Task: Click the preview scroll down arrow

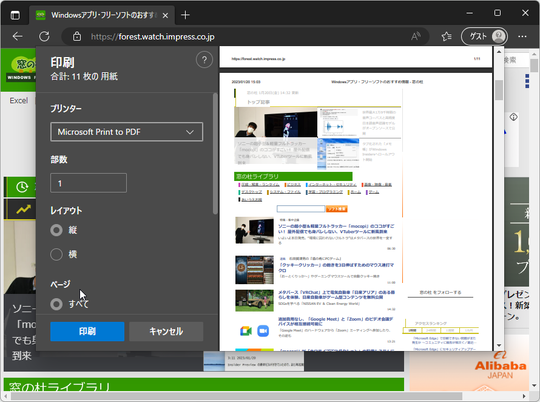Action: [x=499, y=346]
